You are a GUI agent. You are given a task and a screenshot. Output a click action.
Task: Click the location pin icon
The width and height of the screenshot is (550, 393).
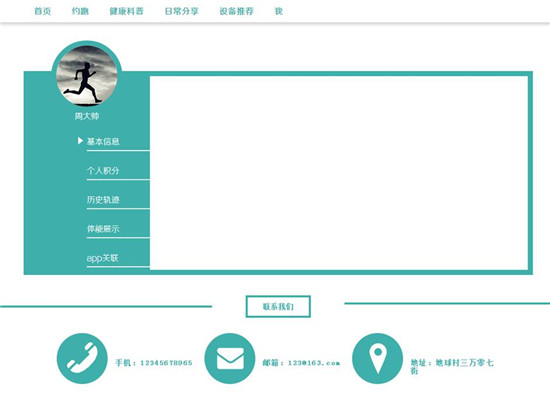tap(378, 358)
